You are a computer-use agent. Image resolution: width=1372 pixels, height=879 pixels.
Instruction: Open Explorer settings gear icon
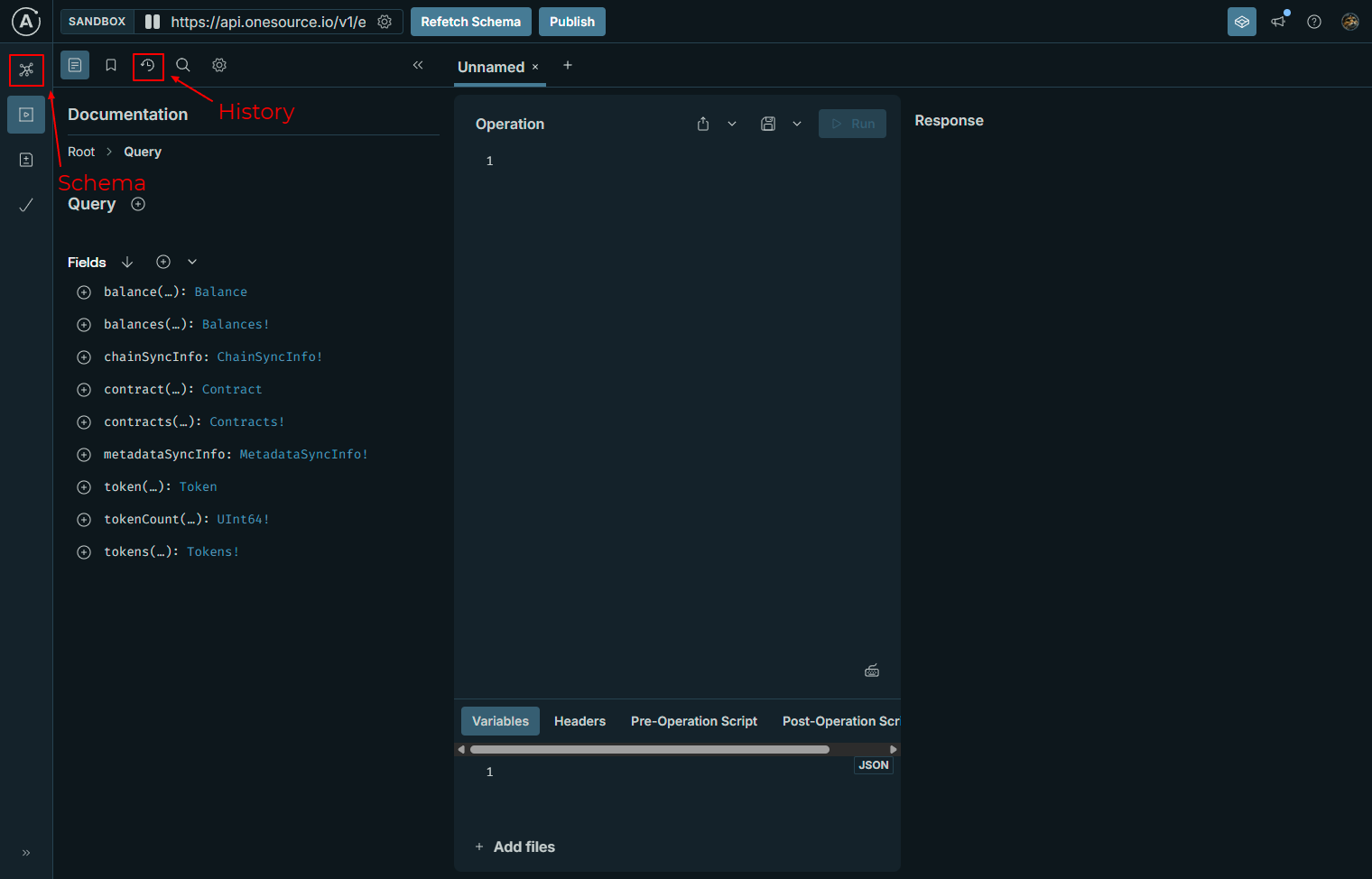[x=219, y=65]
